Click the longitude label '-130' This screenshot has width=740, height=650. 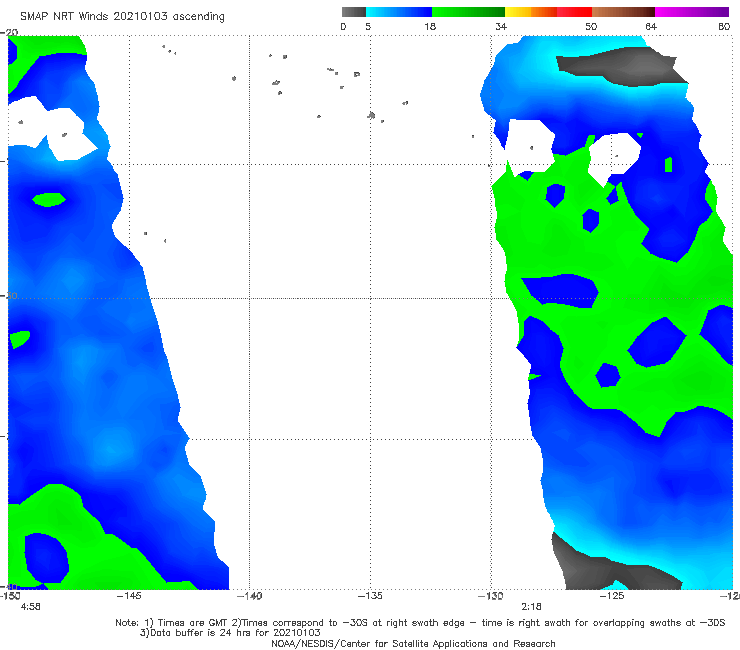click(x=491, y=596)
